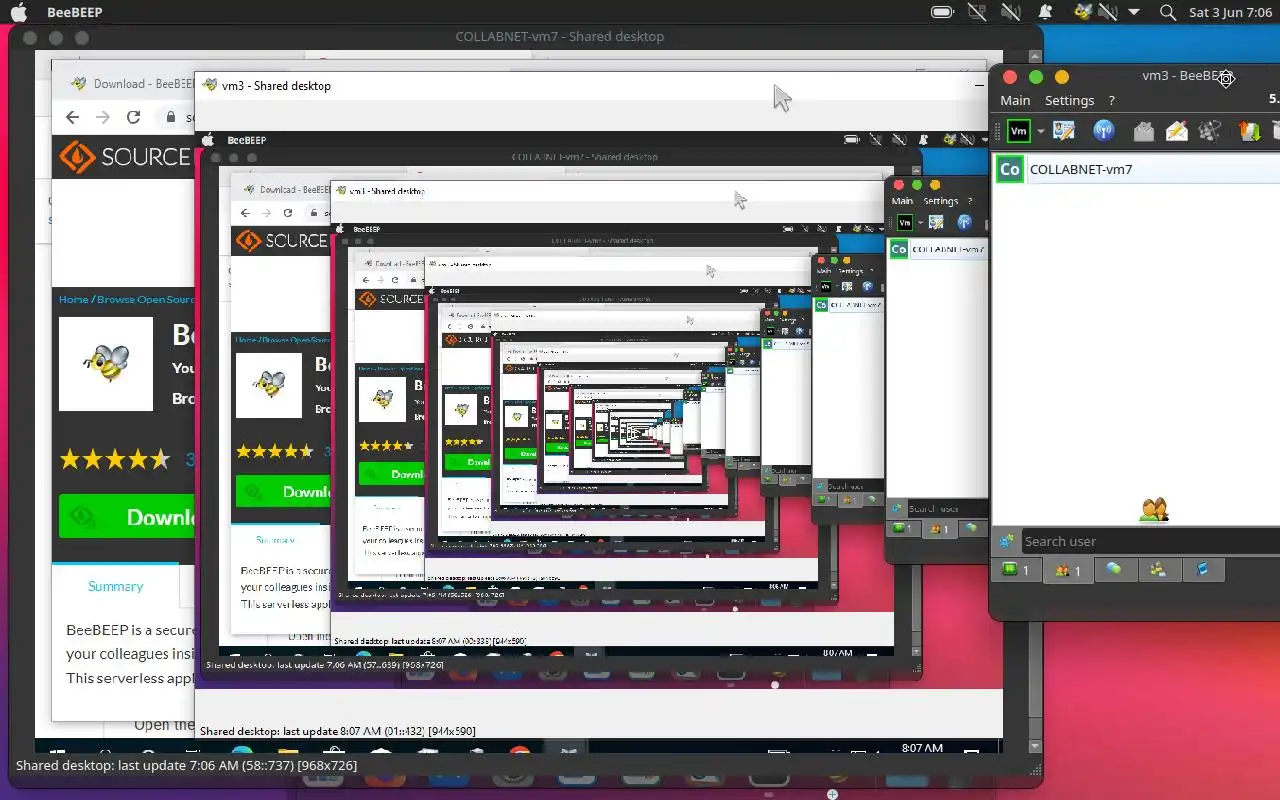Click the browser forward arrow in COLLABNET-vm7 window
This screenshot has width=1280, height=800.
pos(102,117)
